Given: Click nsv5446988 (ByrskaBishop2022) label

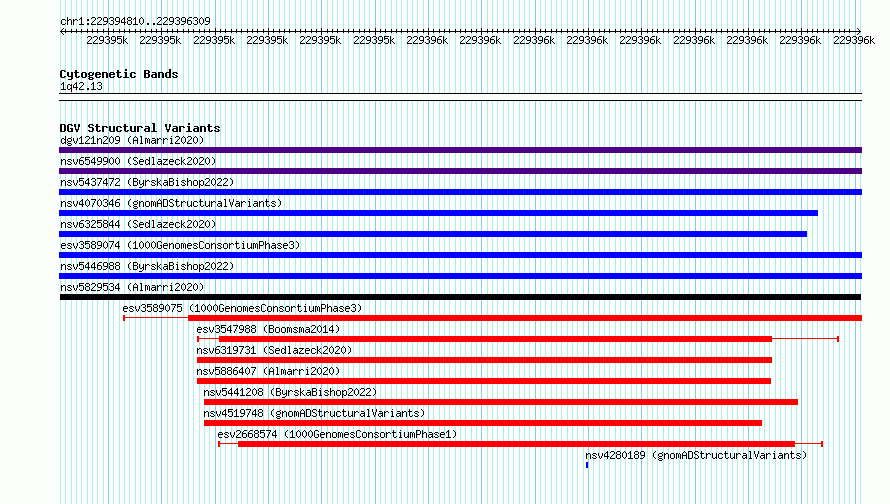Looking at the screenshot, I should click(147, 266).
